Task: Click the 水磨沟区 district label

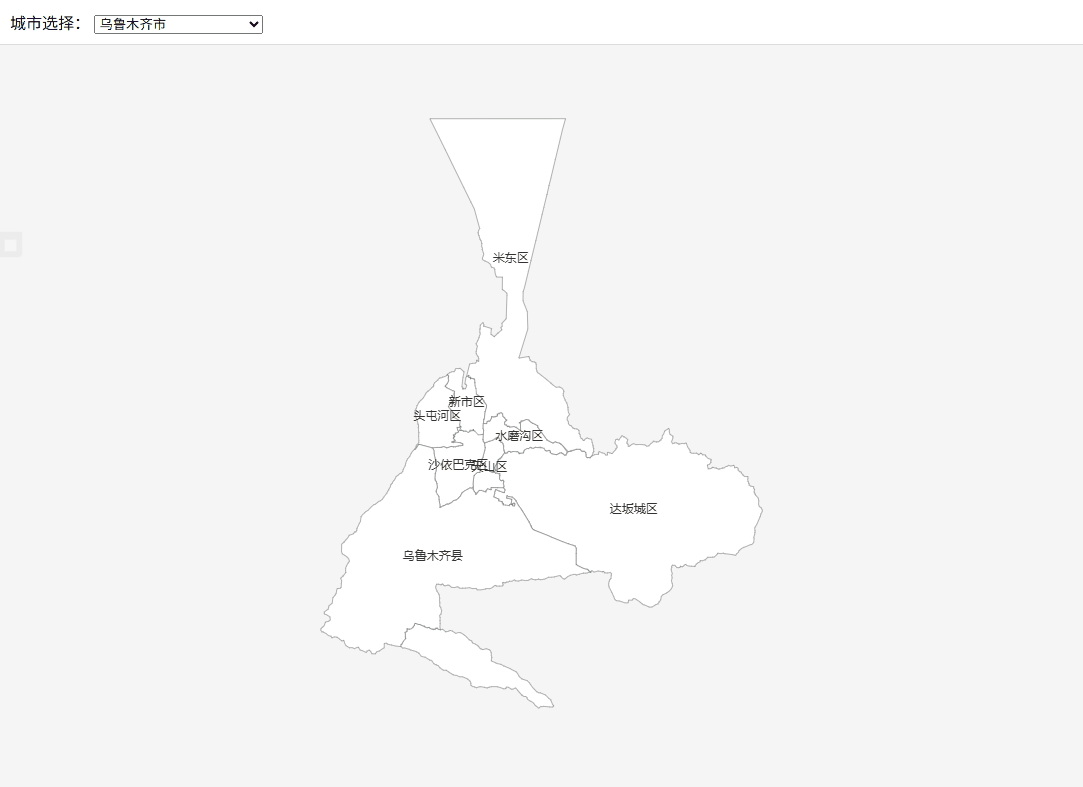Action: 519,436
